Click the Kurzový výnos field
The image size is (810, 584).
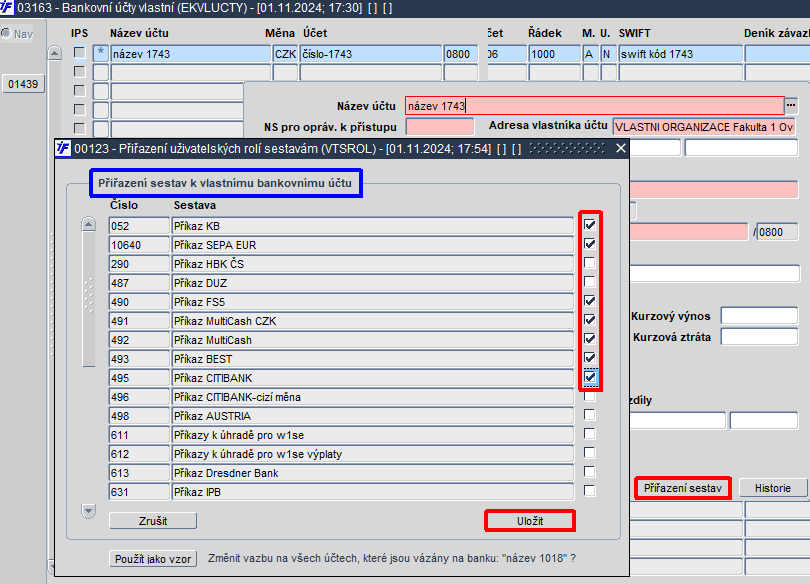pos(759,315)
